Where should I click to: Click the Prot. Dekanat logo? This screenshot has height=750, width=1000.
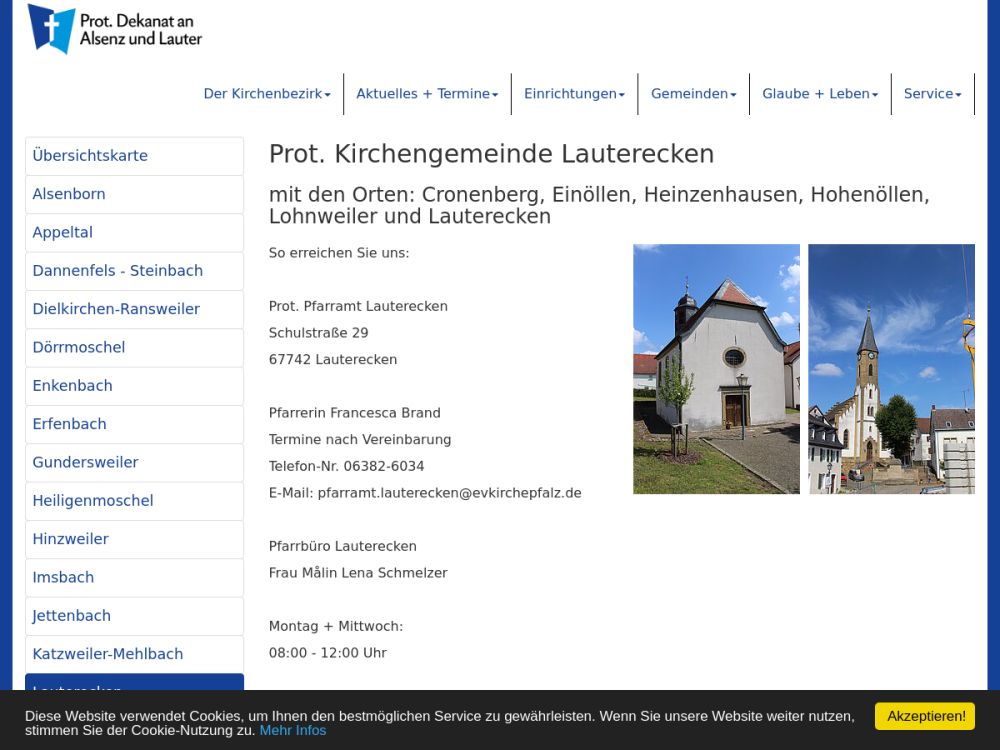(115, 29)
